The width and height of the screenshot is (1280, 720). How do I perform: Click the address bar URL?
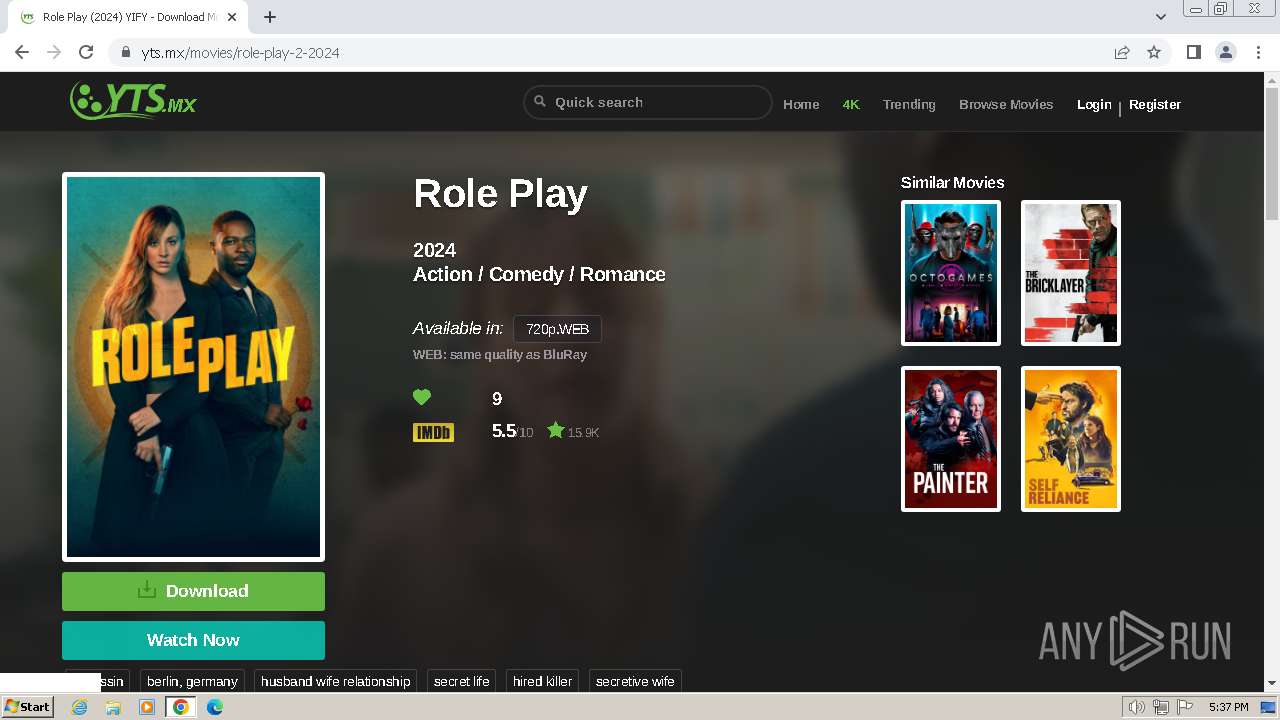(x=240, y=53)
